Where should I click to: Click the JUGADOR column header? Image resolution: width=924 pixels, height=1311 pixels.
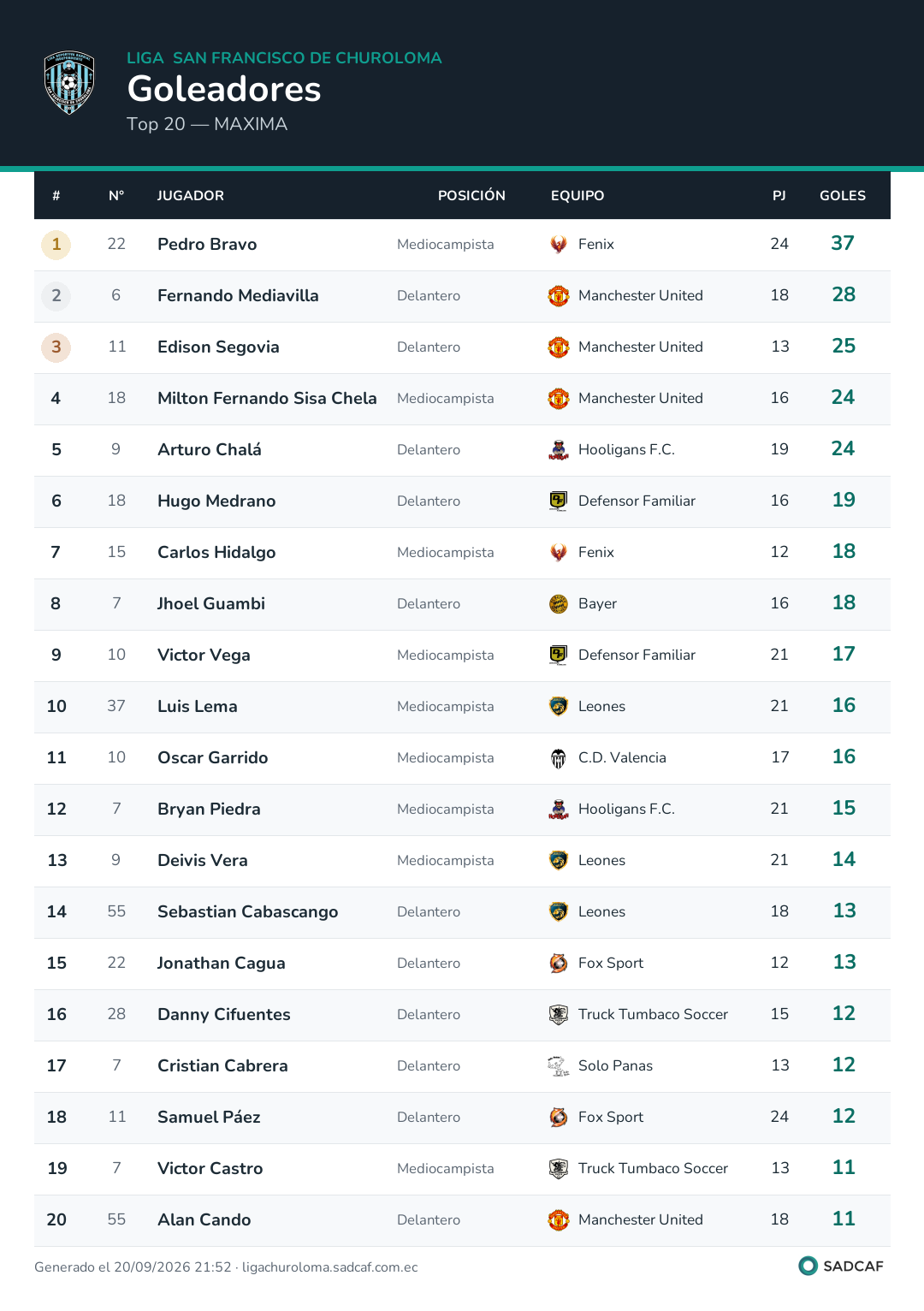click(x=191, y=196)
